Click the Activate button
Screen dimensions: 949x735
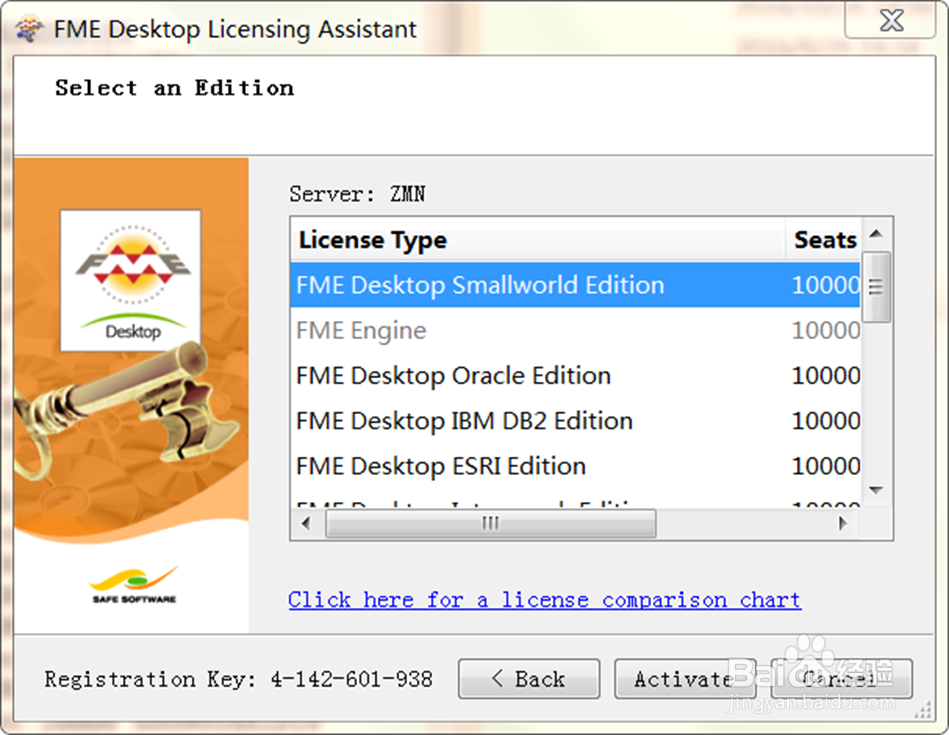[x=685, y=679]
